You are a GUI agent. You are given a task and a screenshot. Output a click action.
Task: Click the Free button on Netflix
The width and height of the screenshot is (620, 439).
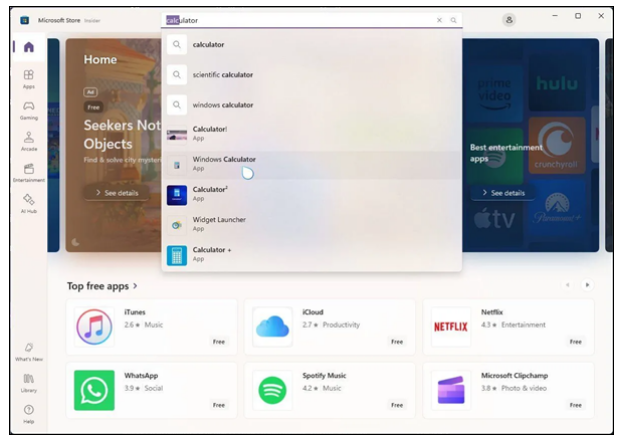pos(576,342)
